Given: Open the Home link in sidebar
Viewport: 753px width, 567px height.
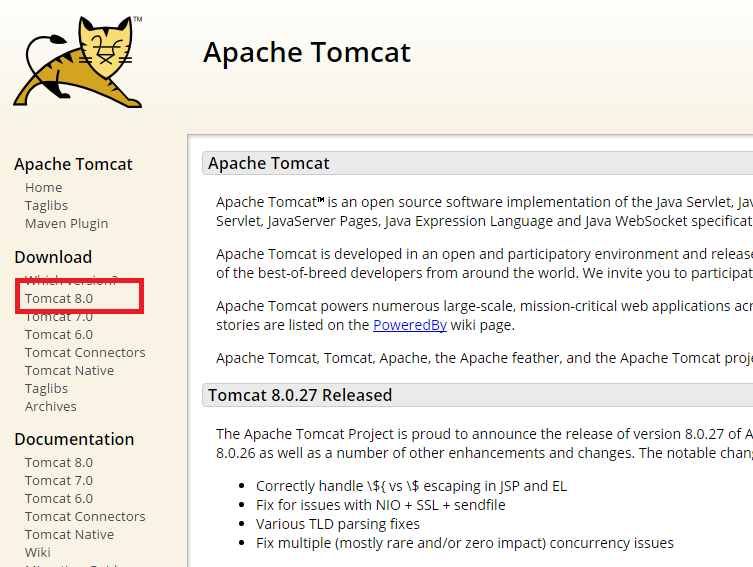Looking at the screenshot, I should [x=44, y=187].
